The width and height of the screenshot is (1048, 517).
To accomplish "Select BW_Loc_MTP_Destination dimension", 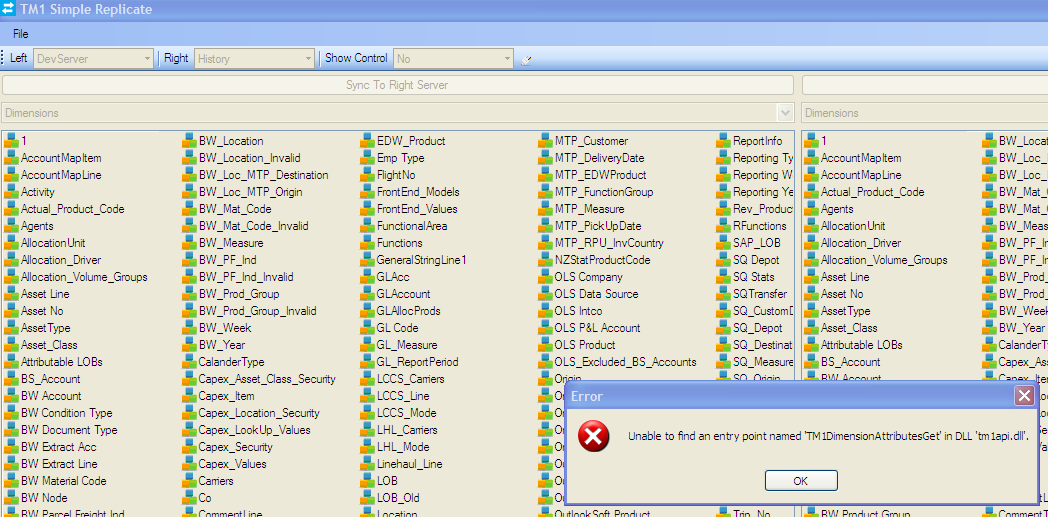I will tap(263, 175).
